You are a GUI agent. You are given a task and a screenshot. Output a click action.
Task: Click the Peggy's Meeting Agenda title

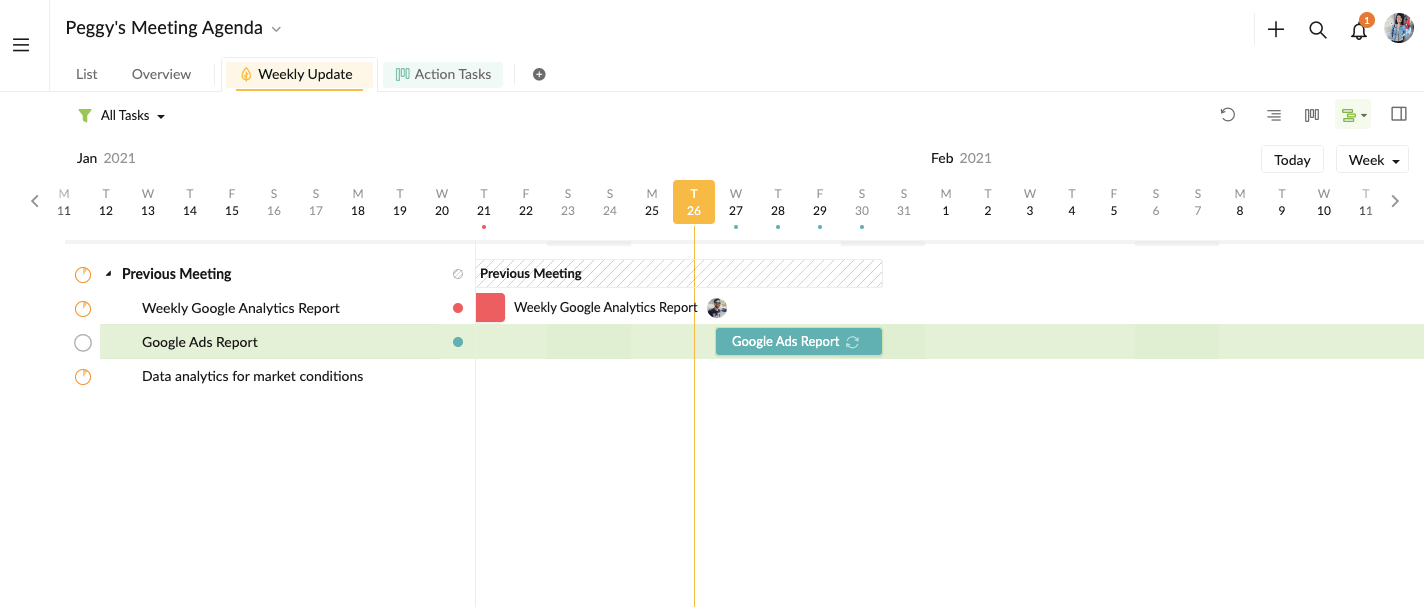164,28
